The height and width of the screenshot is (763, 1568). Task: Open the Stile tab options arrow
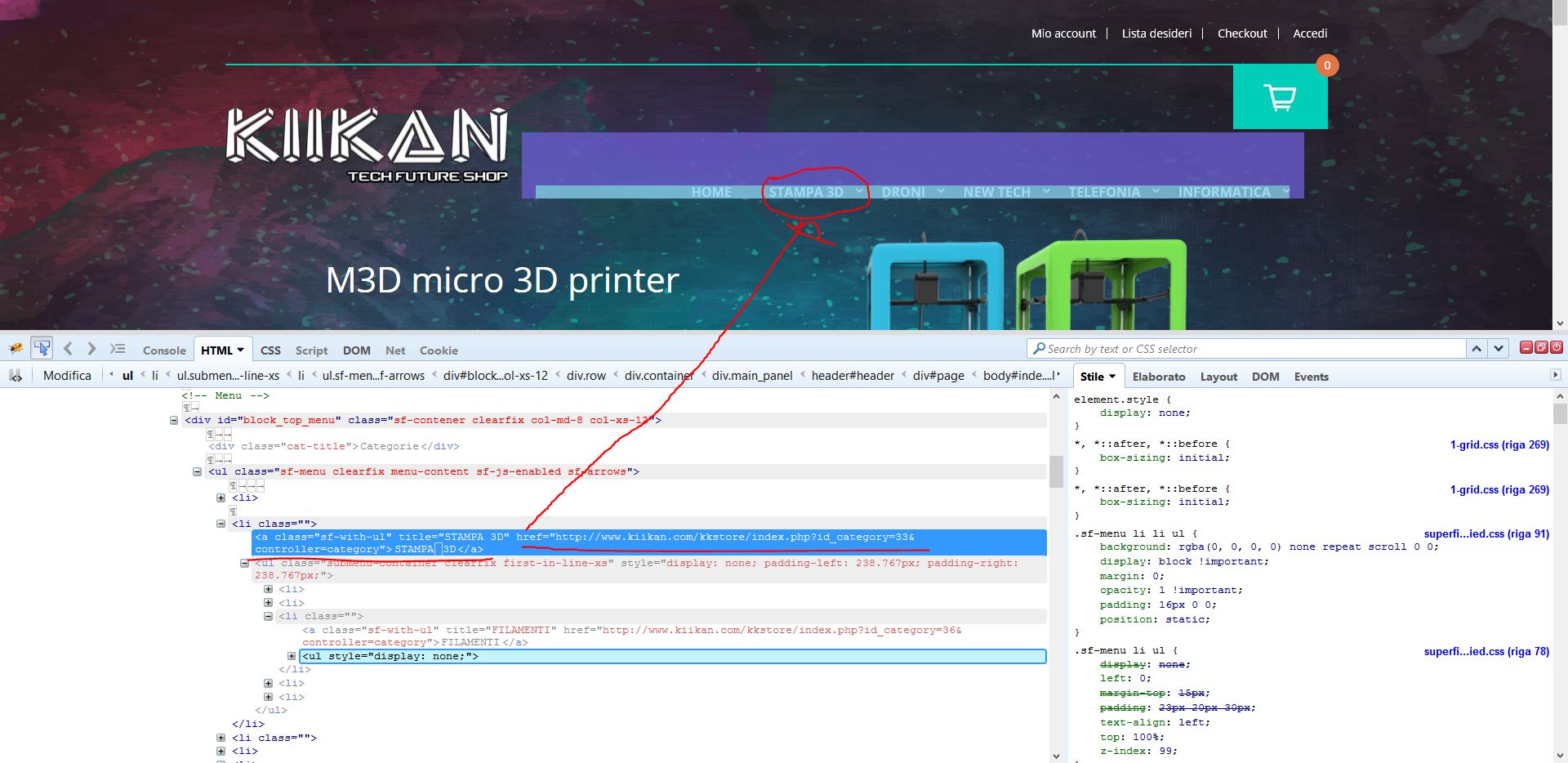1111,377
